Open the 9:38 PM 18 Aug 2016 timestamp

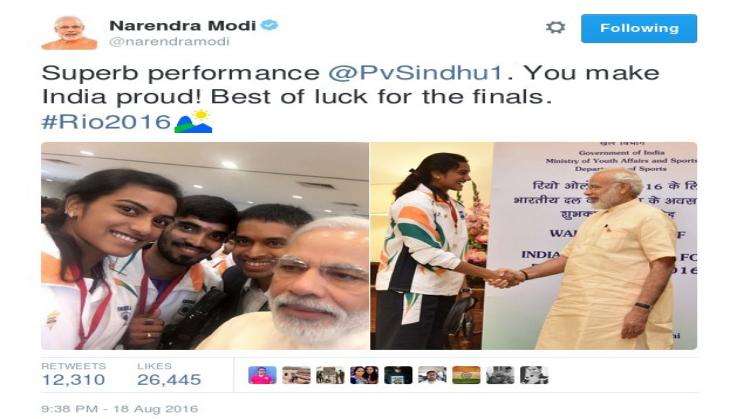tap(120, 409)
